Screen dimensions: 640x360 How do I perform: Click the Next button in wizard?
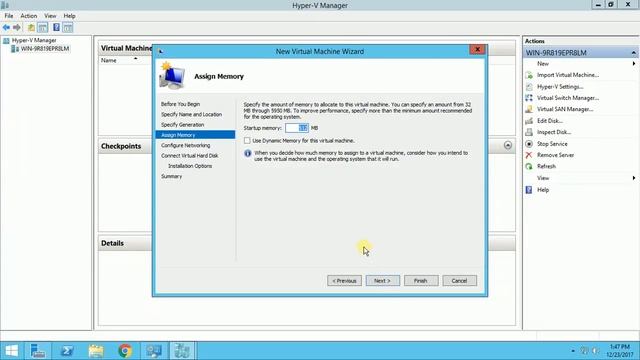pos(382,281)
